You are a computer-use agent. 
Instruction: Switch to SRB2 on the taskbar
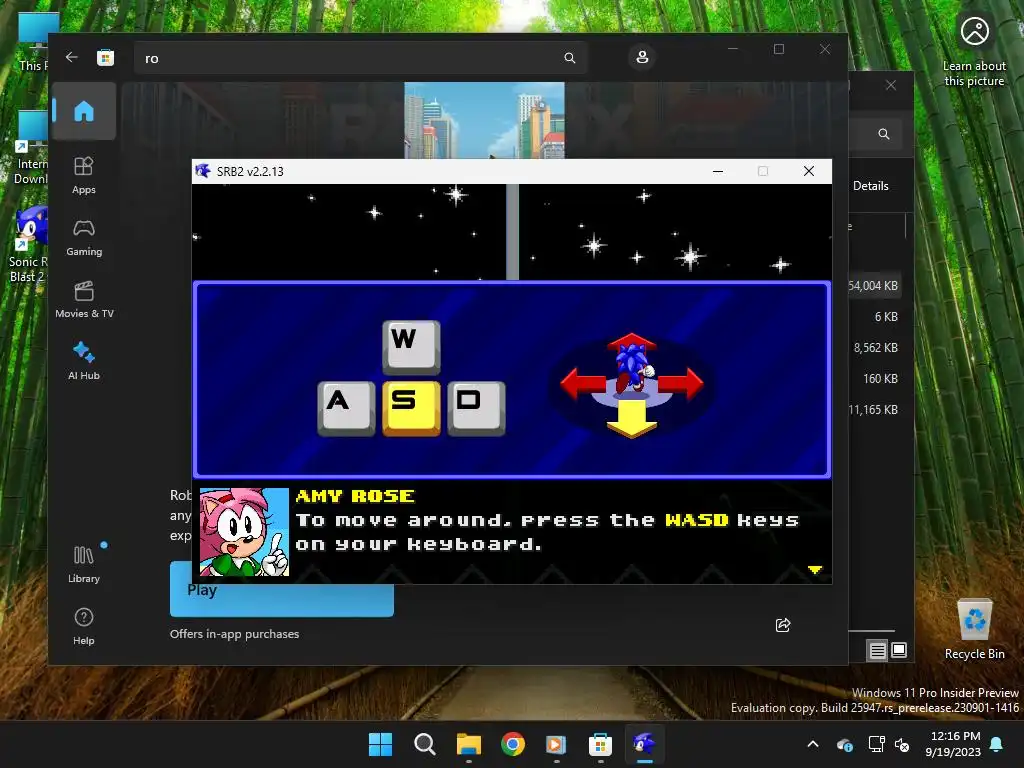(x=645, y=744)
